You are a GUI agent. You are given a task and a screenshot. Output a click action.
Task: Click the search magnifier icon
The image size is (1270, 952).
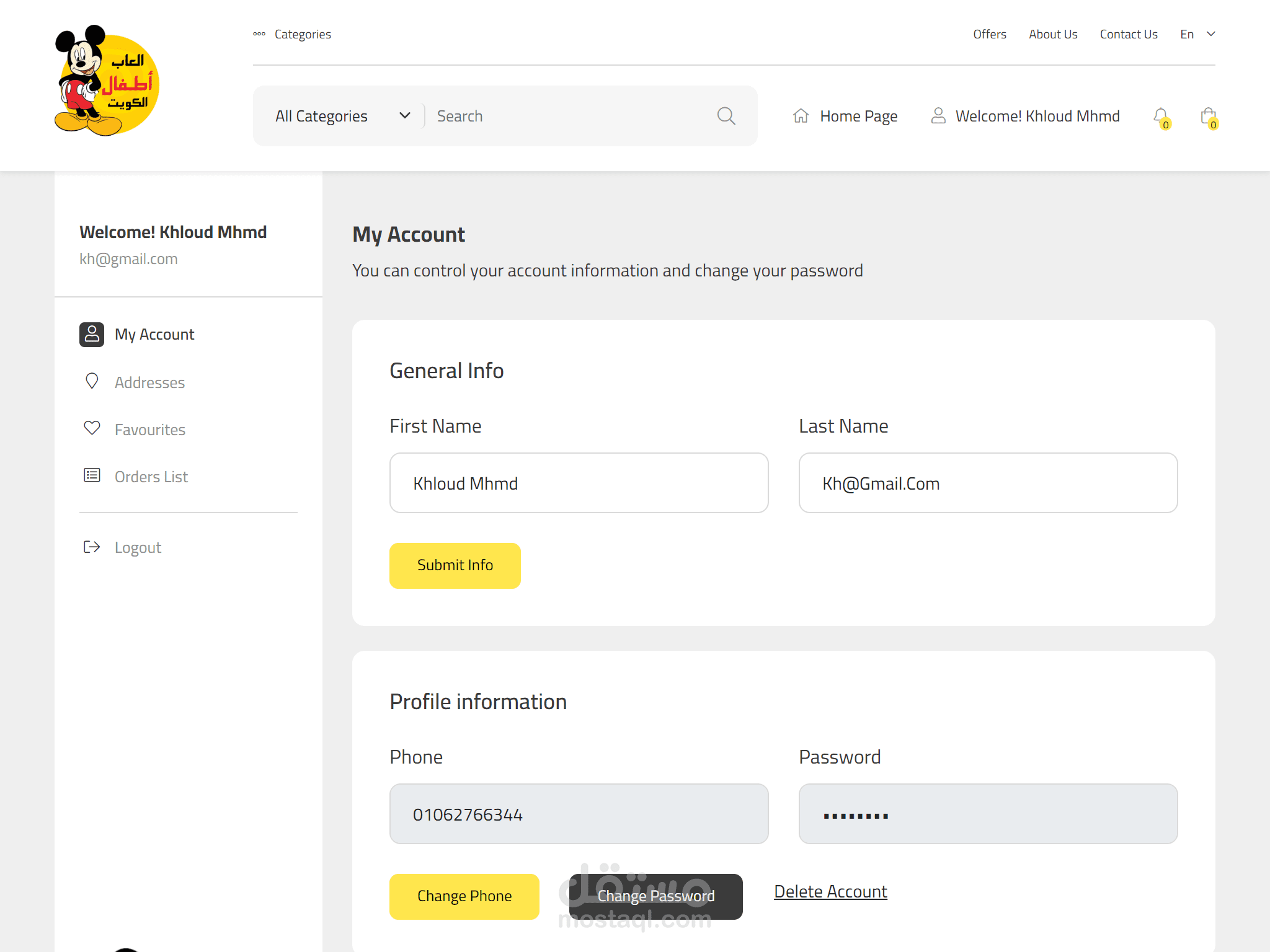[726, 116]
